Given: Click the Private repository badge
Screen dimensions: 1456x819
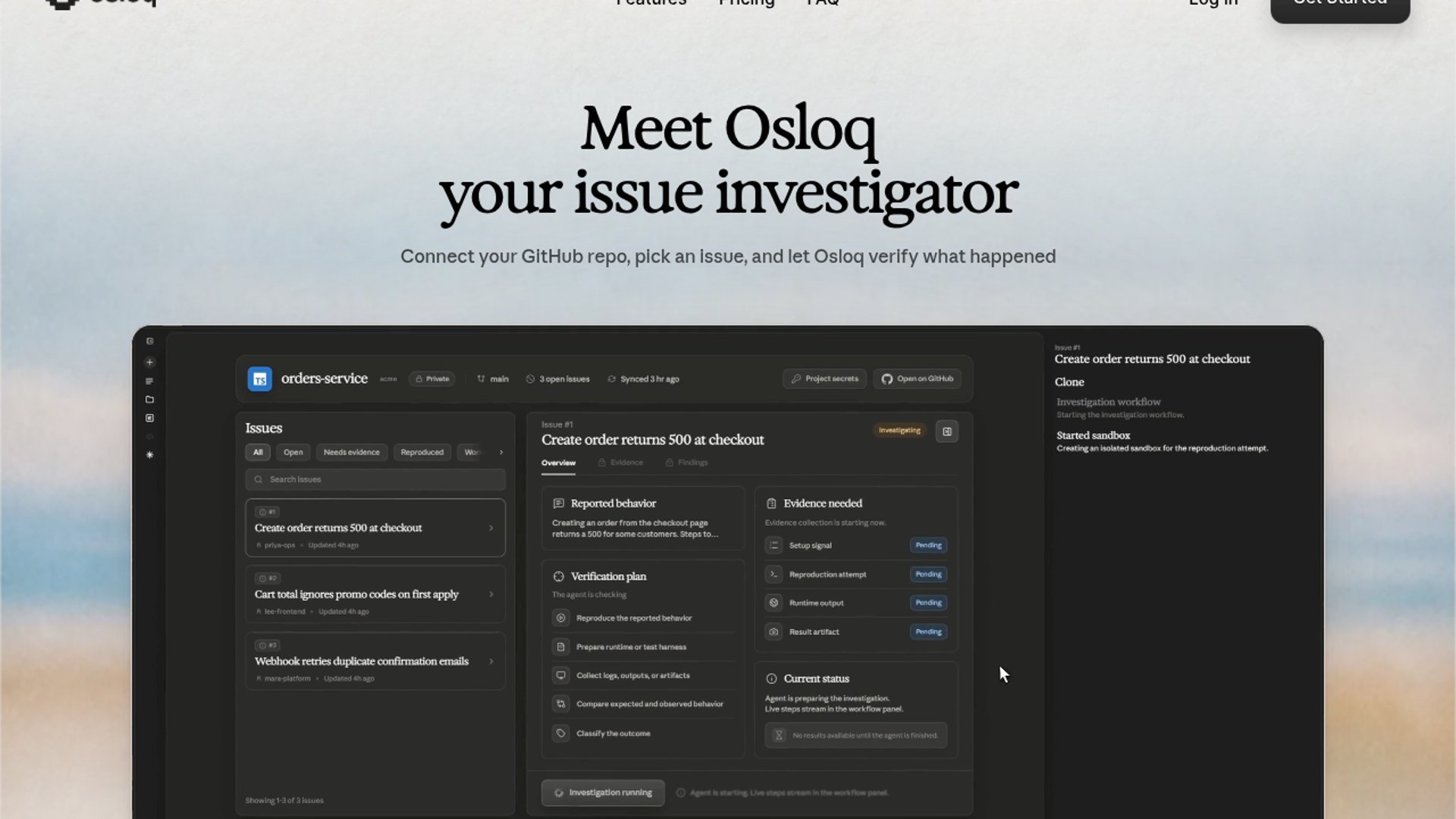Looking at the screenshot, I should (432, 378).
